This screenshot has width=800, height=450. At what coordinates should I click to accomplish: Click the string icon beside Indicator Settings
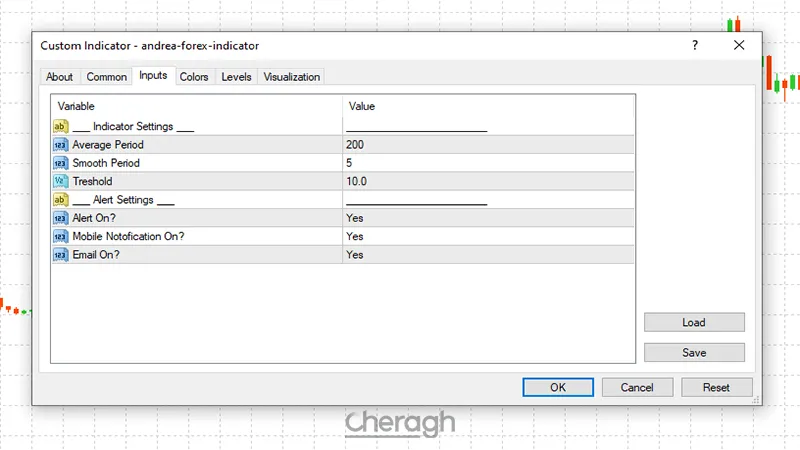click(x=60, y=127)
